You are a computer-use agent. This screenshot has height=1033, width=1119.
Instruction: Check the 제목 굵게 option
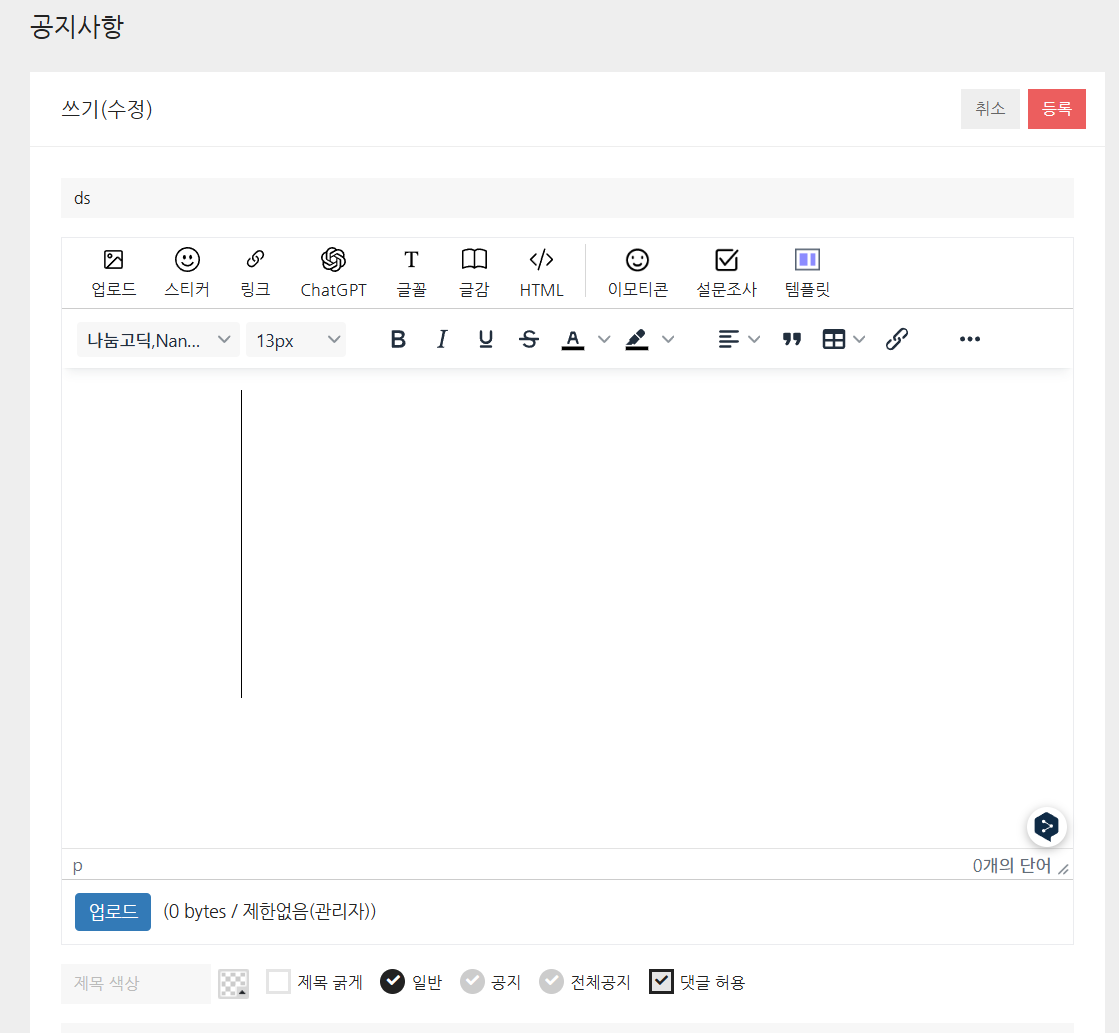click(278, 982)
